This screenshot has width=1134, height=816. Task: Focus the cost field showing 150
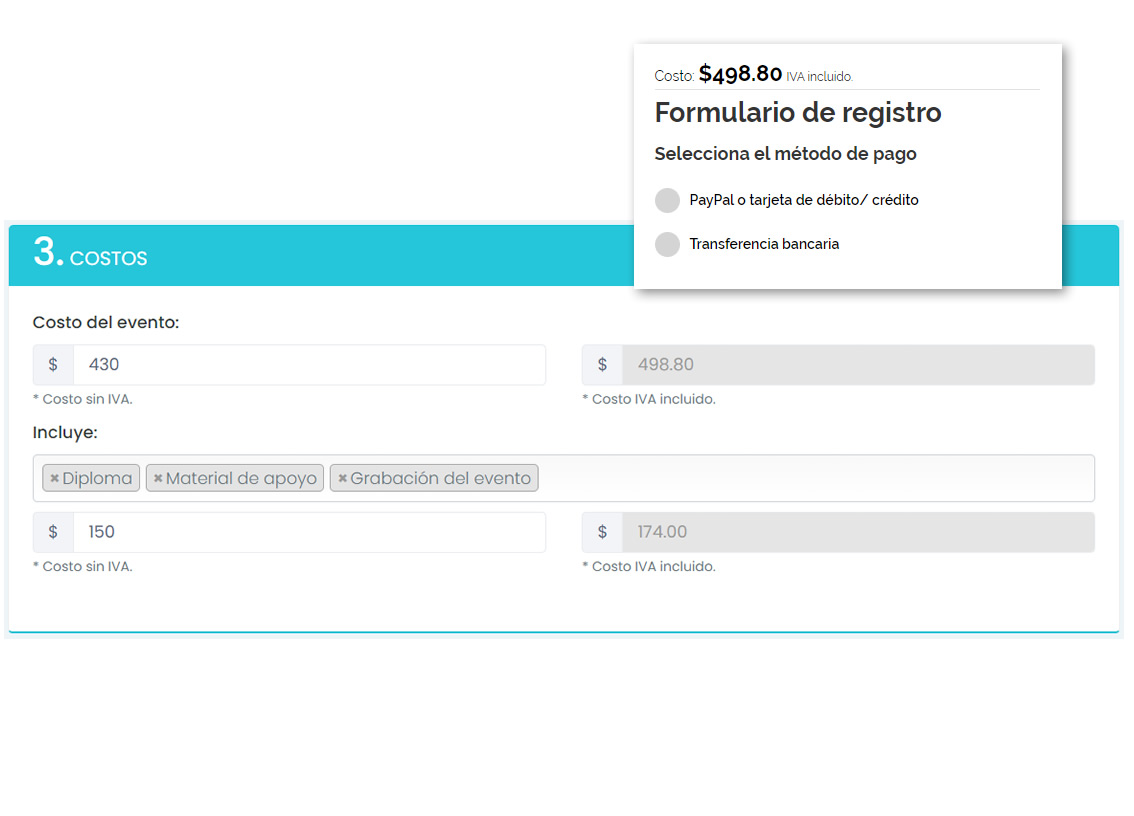(x=308, y=532)
